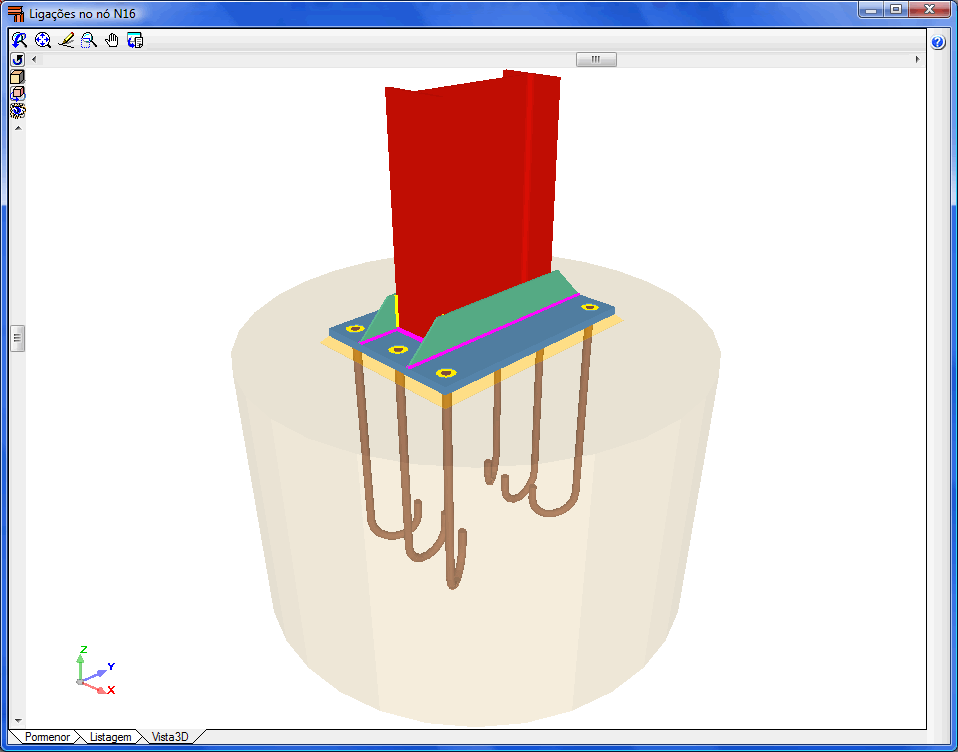The height and width of the screenshot is (752, 958).
Task: Click the previous zoom magnifier icon
Action: point(20,40)
